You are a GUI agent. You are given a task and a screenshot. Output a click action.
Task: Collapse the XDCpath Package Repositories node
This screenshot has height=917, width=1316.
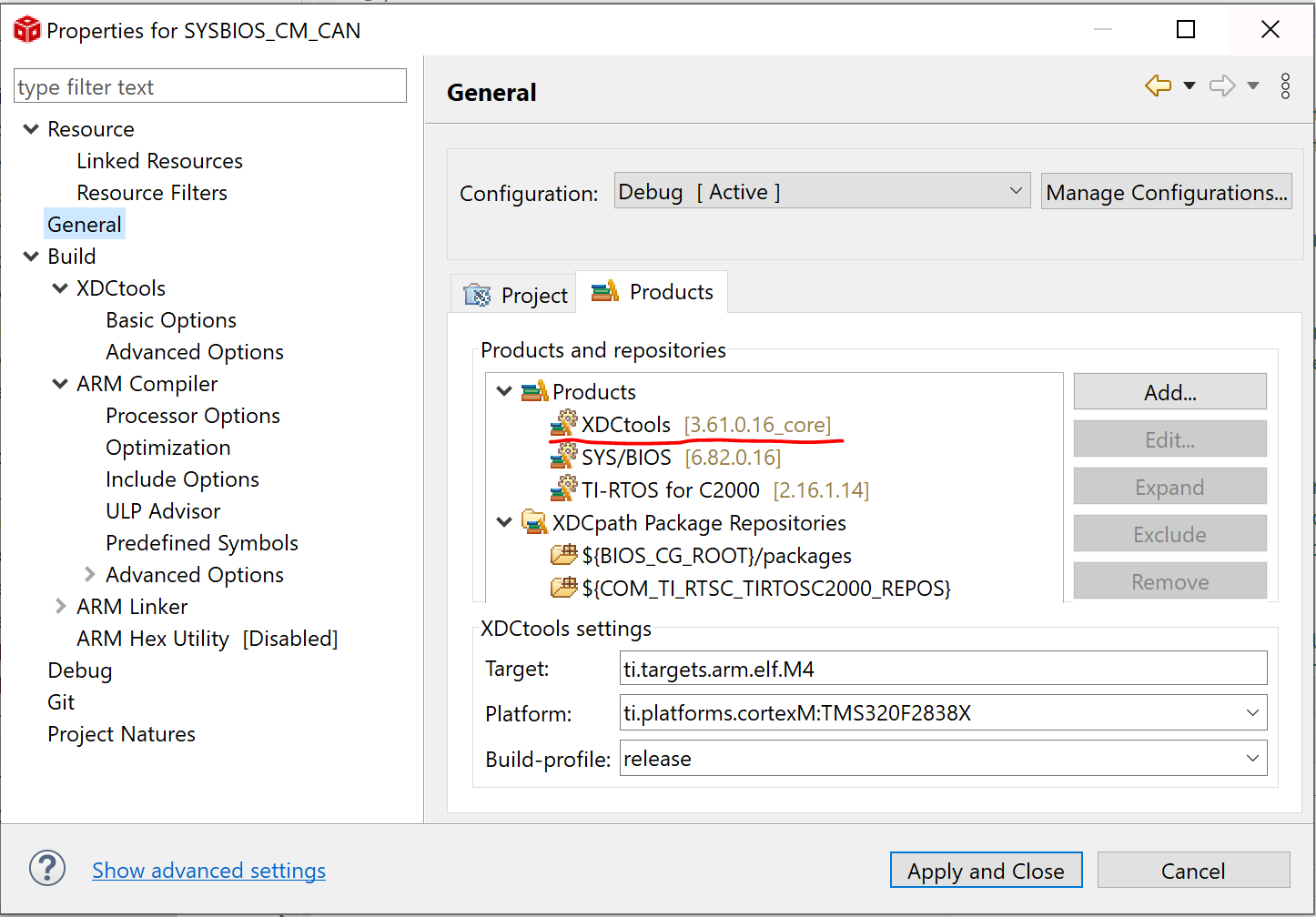(x=504, y=522)
